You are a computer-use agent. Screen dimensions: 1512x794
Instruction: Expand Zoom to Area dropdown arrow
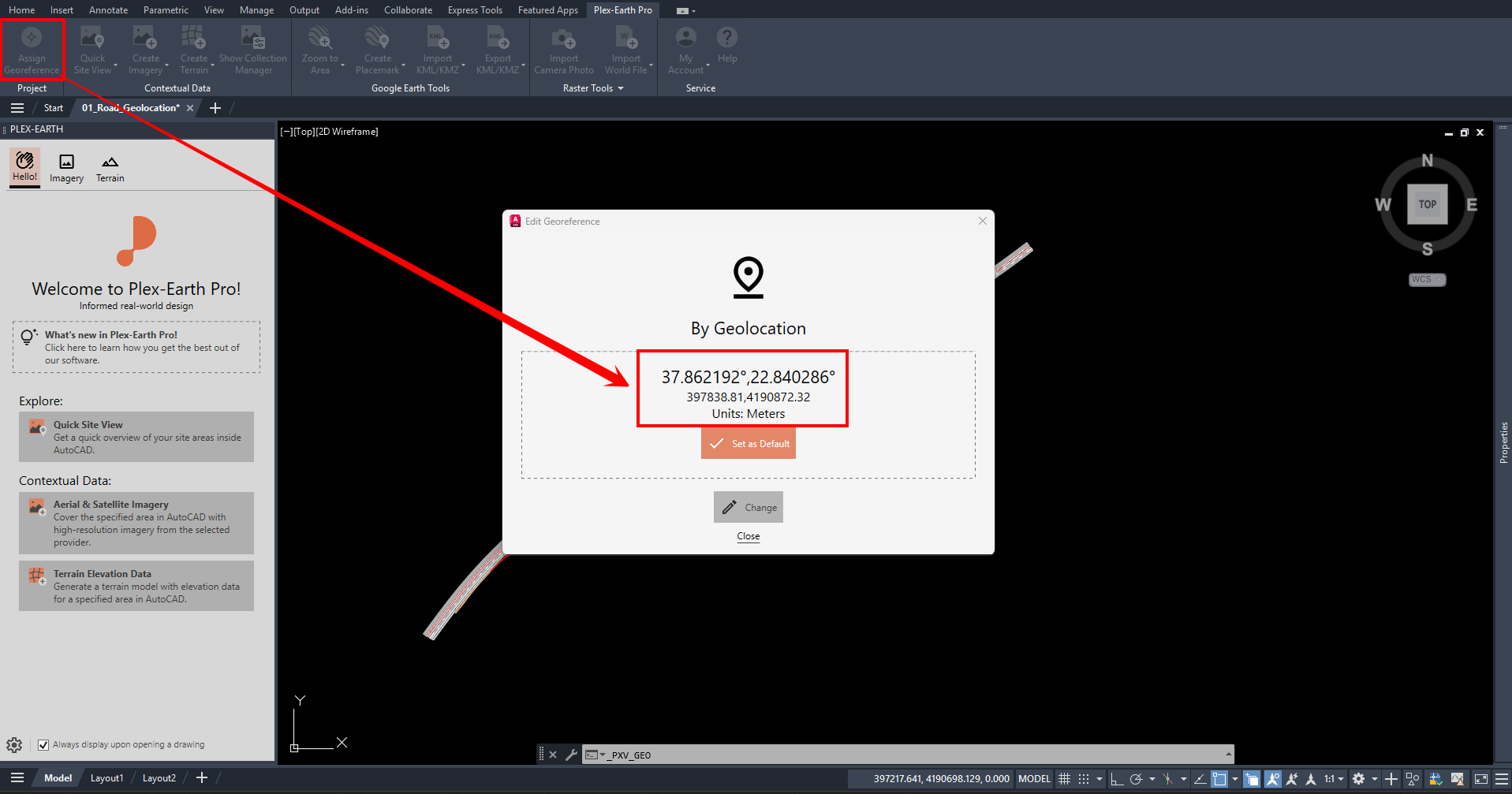click(343, 65)
